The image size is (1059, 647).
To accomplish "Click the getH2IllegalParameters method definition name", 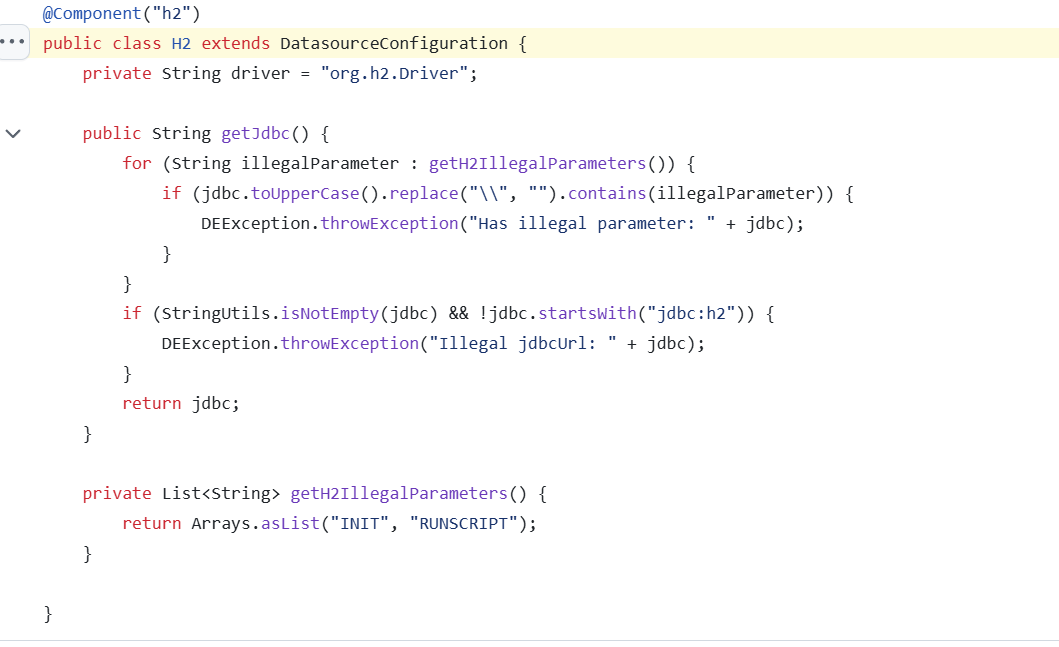I will [399, 494].
